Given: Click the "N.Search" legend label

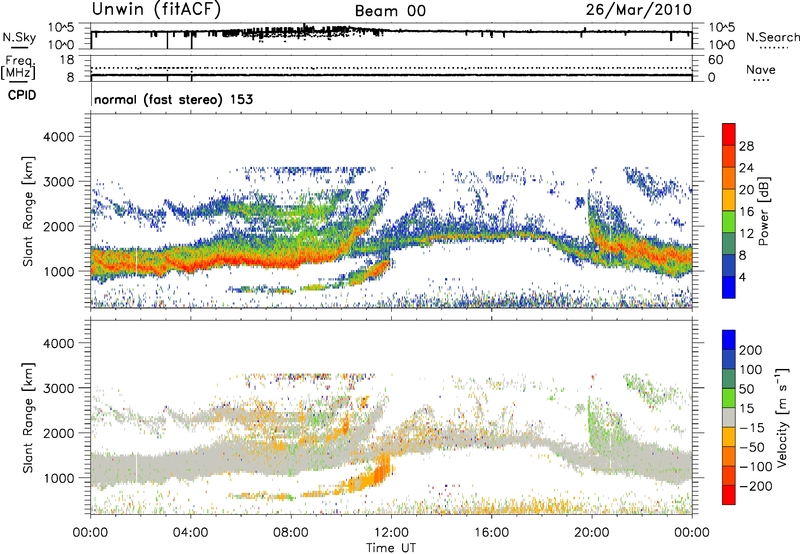Looking at the screenshot, I should coord(772,37).
